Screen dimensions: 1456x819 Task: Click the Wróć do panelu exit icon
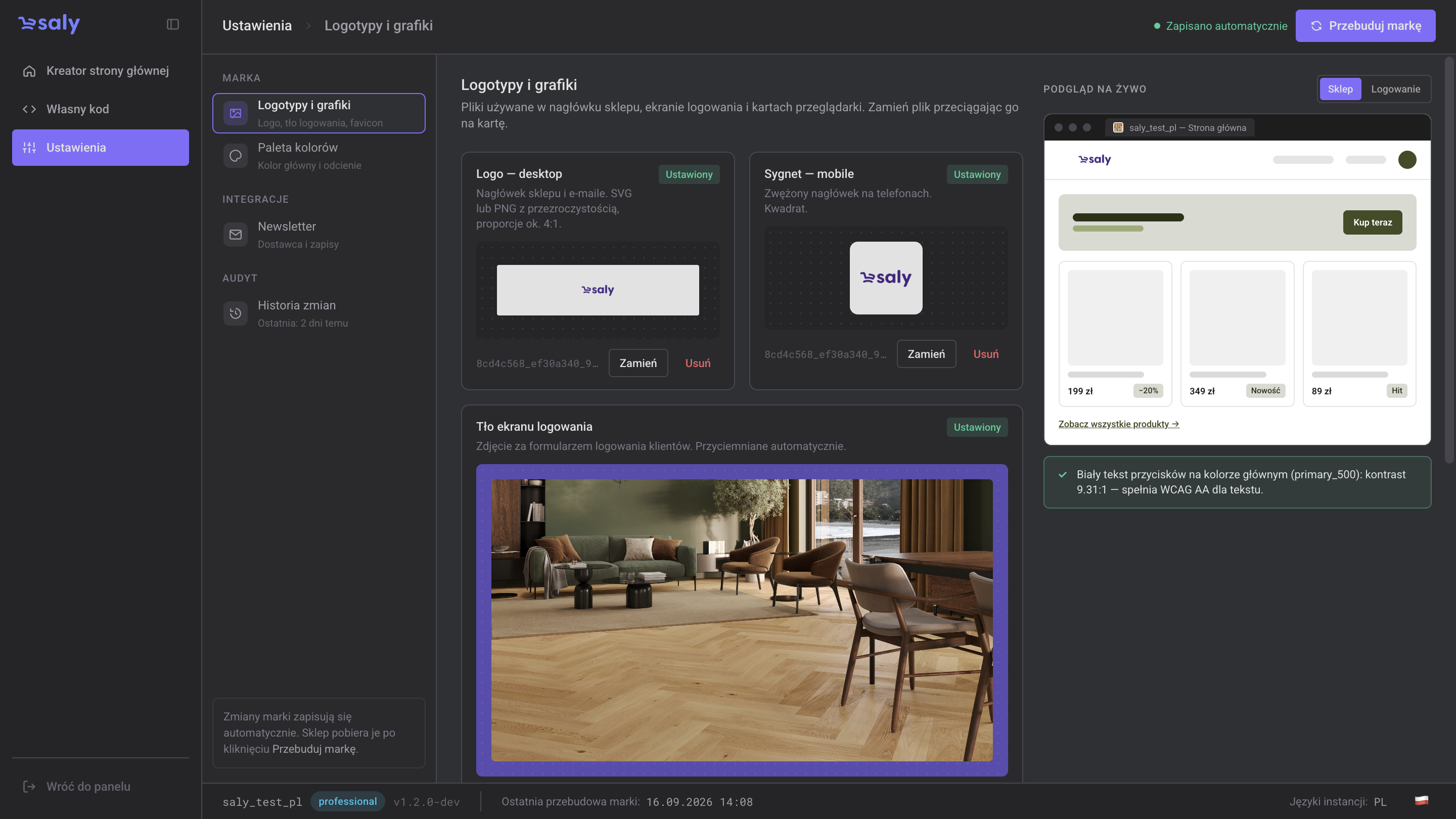pos(29,786)
